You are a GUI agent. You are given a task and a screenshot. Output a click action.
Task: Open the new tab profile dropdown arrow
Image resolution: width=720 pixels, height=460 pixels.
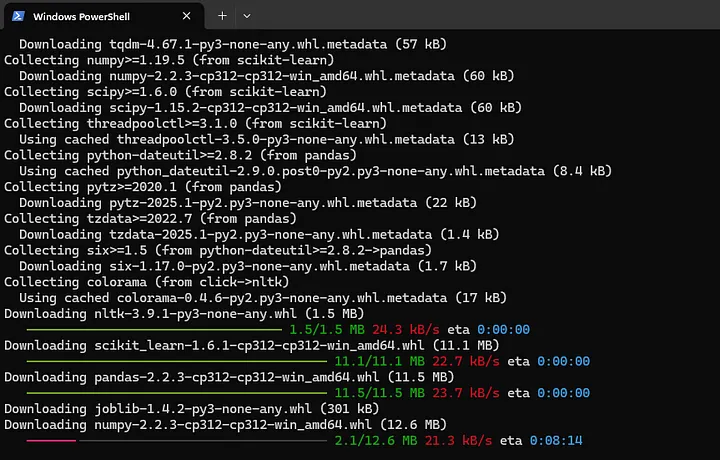[x=247, y=16]
